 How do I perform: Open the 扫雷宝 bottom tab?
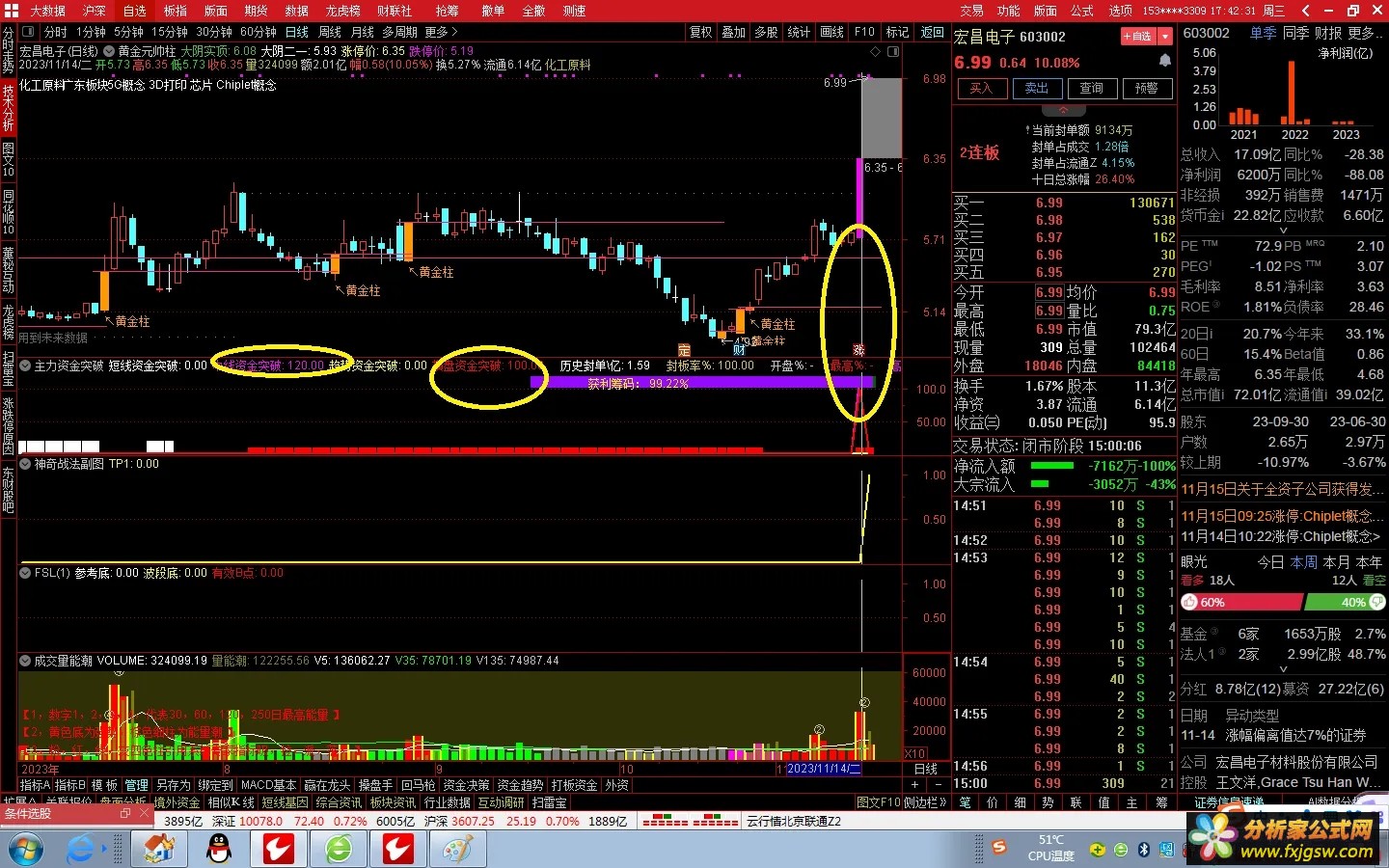[x=549, y=802]
